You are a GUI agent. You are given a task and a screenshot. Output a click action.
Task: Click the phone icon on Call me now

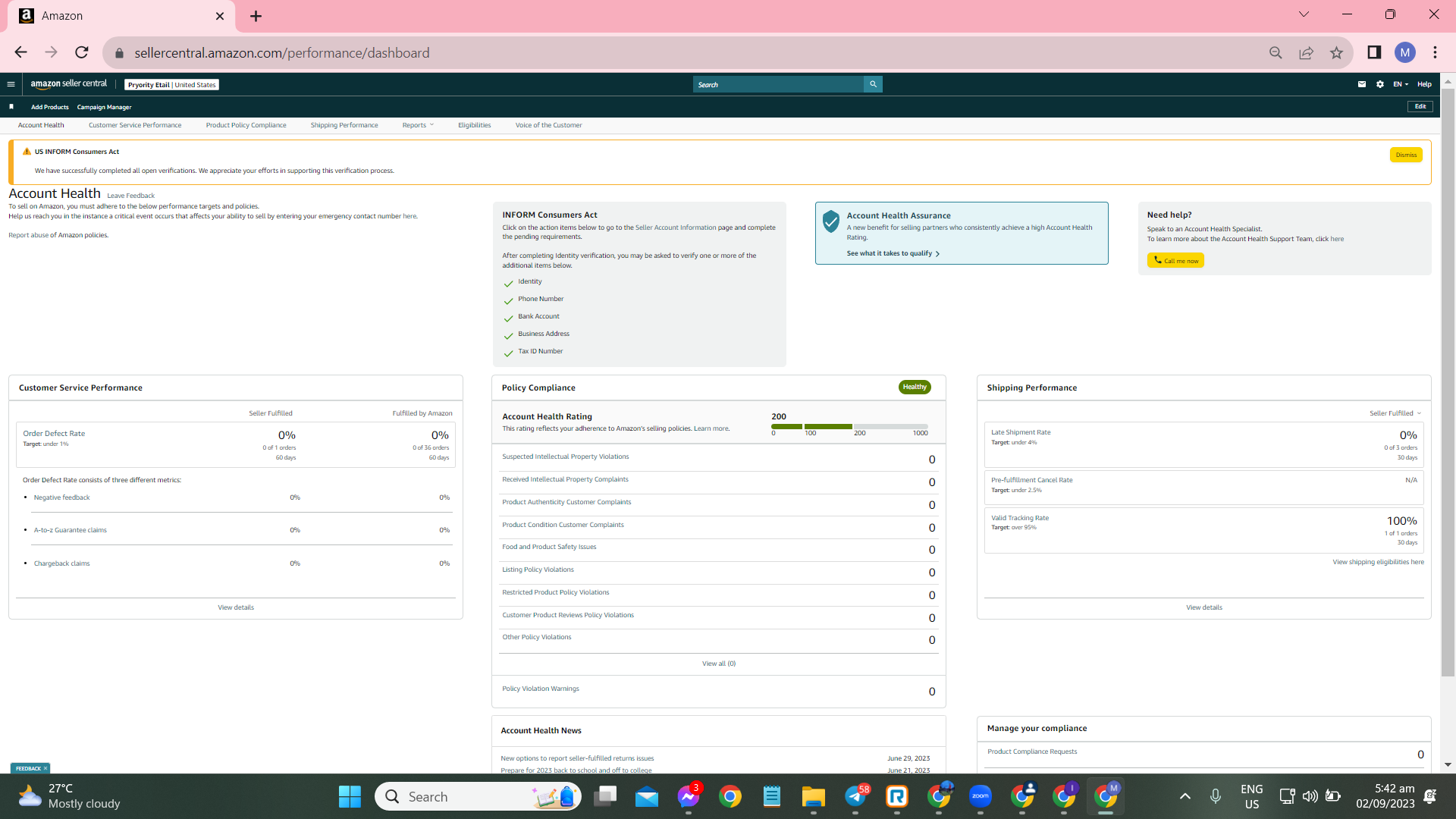1157,260
